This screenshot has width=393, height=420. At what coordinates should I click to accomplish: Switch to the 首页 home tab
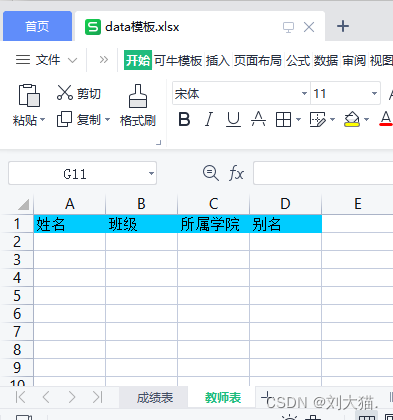[x=37, y=26]
